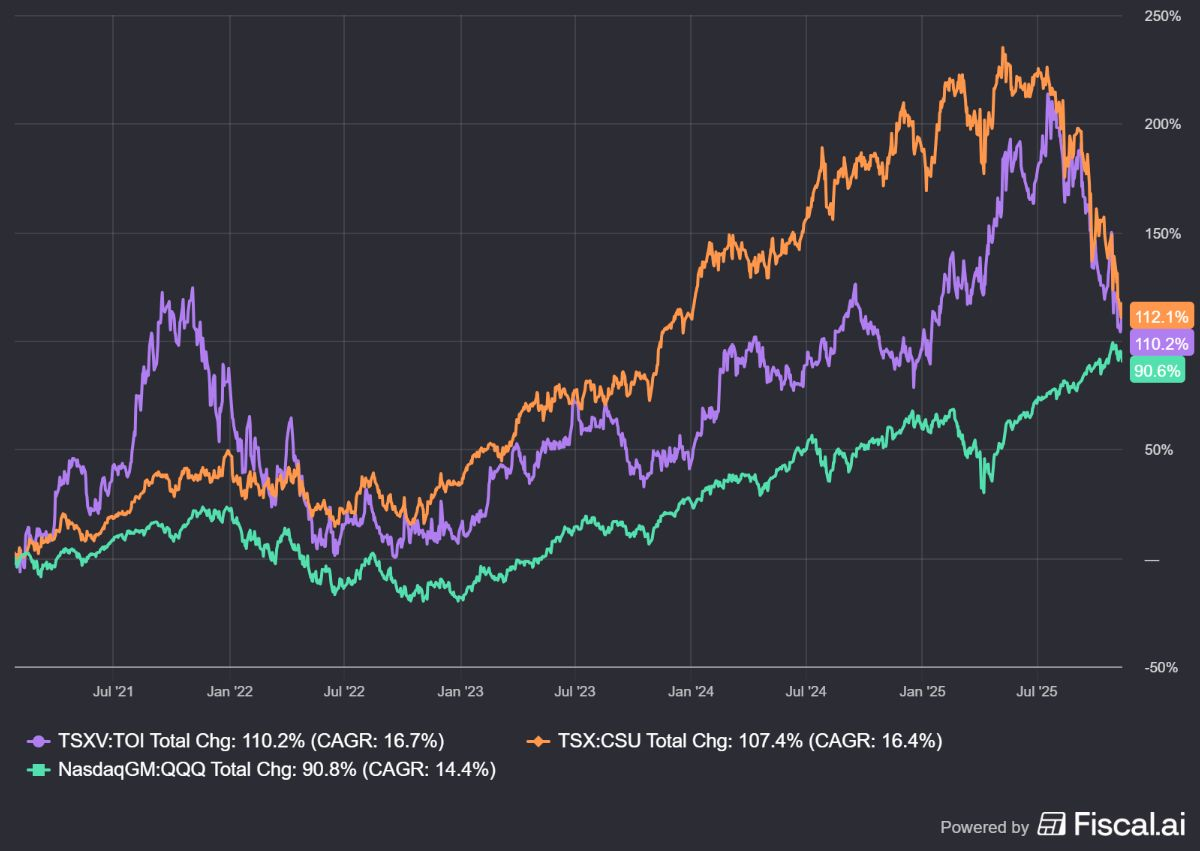Toggle the TSX:CSU Total Chg series label
Image resolution: width=1200 pixels, height=851 pixels.
click(x=749, y=741)
